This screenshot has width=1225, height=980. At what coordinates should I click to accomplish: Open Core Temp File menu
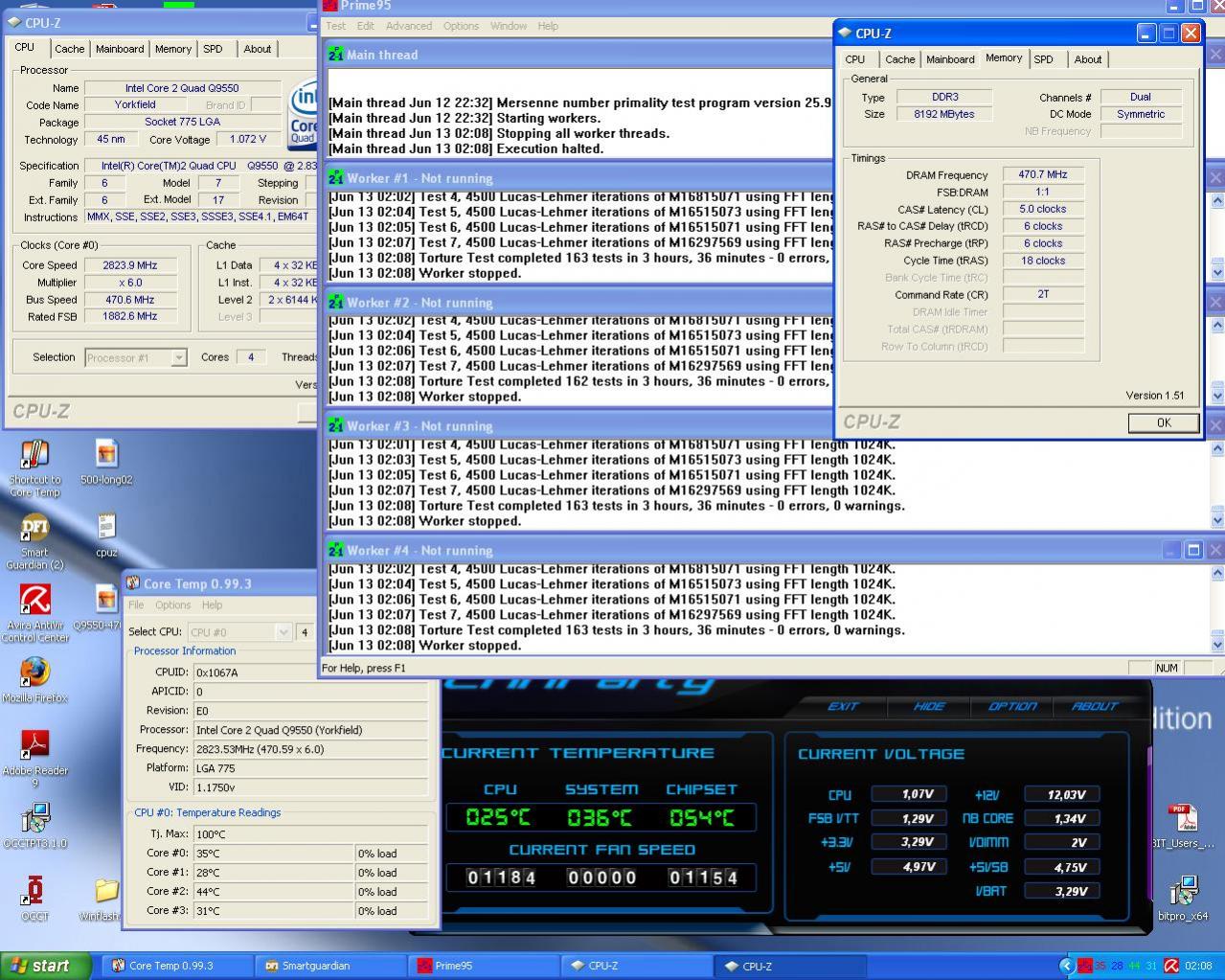(x=136, y=604)
